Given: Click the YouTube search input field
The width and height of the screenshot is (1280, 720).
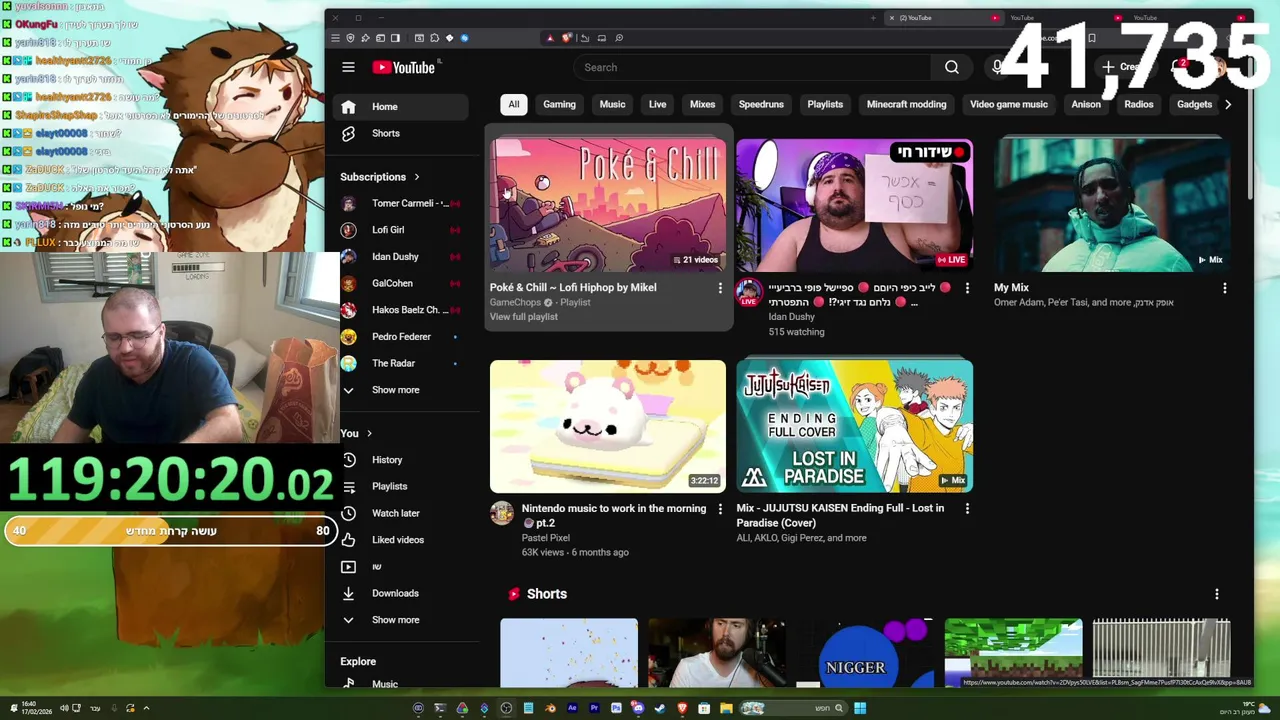Looking at the screenshot, I should point(752,67).
